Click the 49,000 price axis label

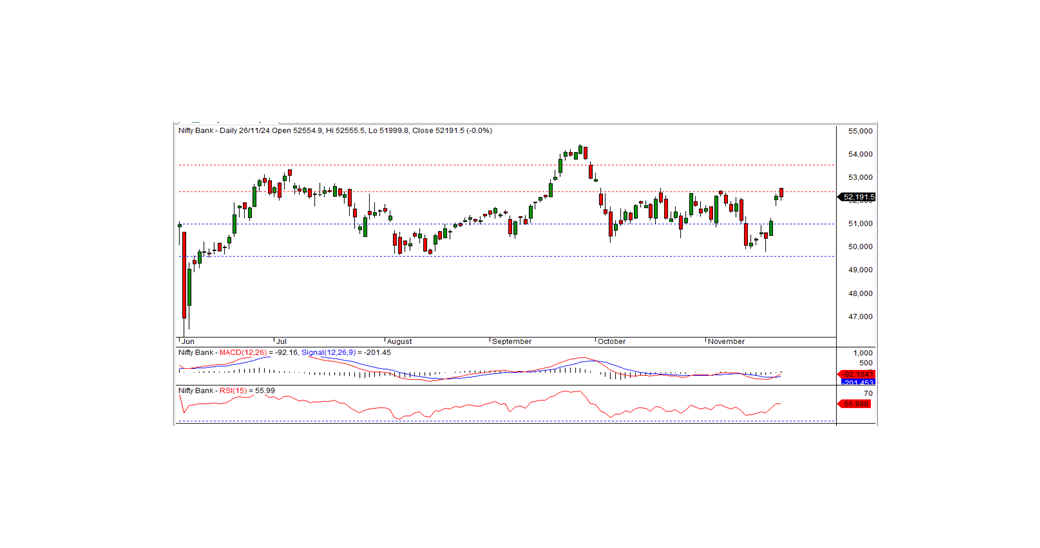tap(860, 270)
